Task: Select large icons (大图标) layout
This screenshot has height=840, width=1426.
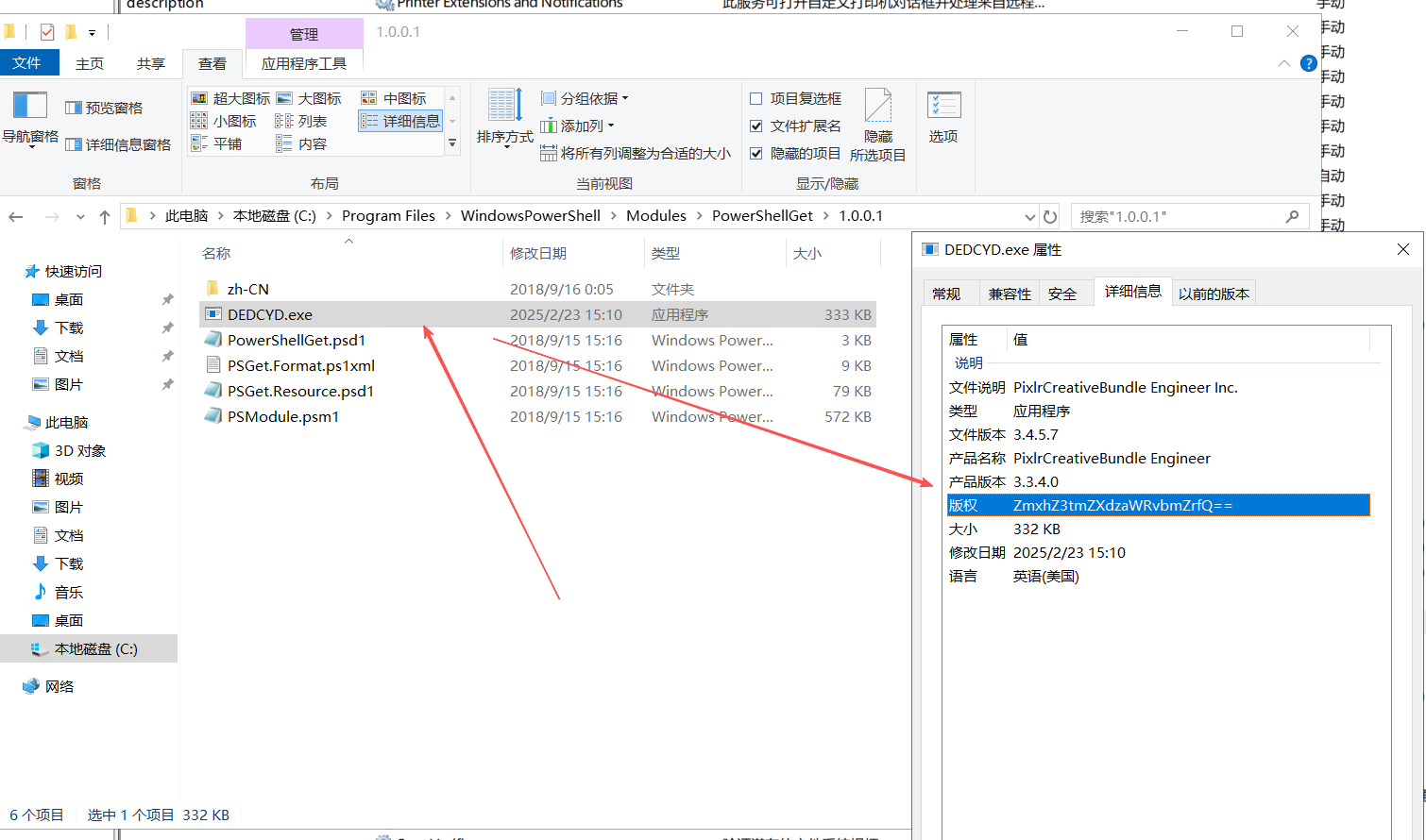Action: tap(309, 98)
